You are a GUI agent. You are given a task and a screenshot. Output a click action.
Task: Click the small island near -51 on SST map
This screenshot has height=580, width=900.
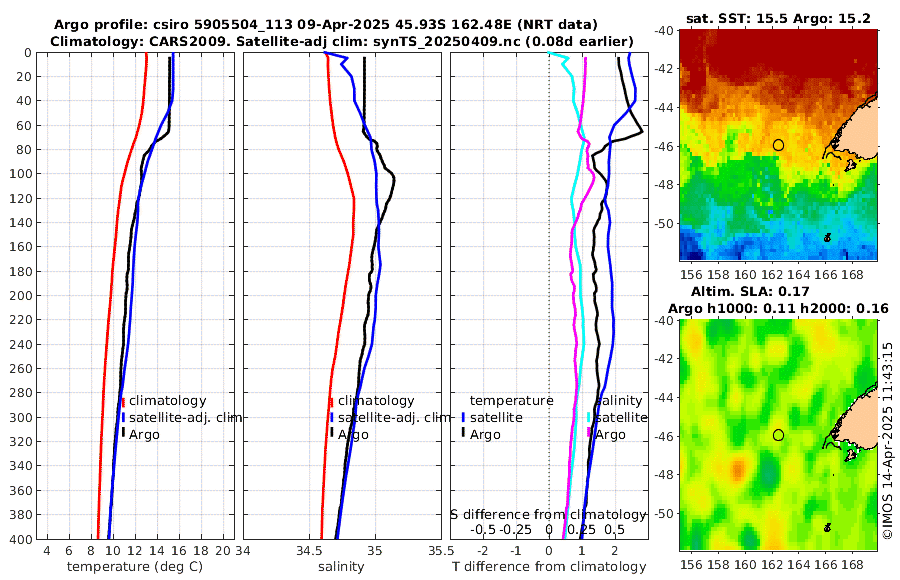(827, 237)
